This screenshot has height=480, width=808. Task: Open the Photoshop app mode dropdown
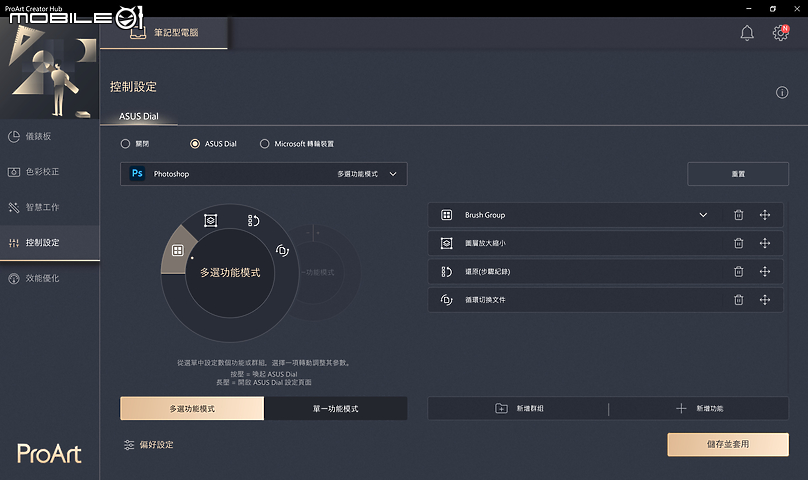click(x=264, y=174)
